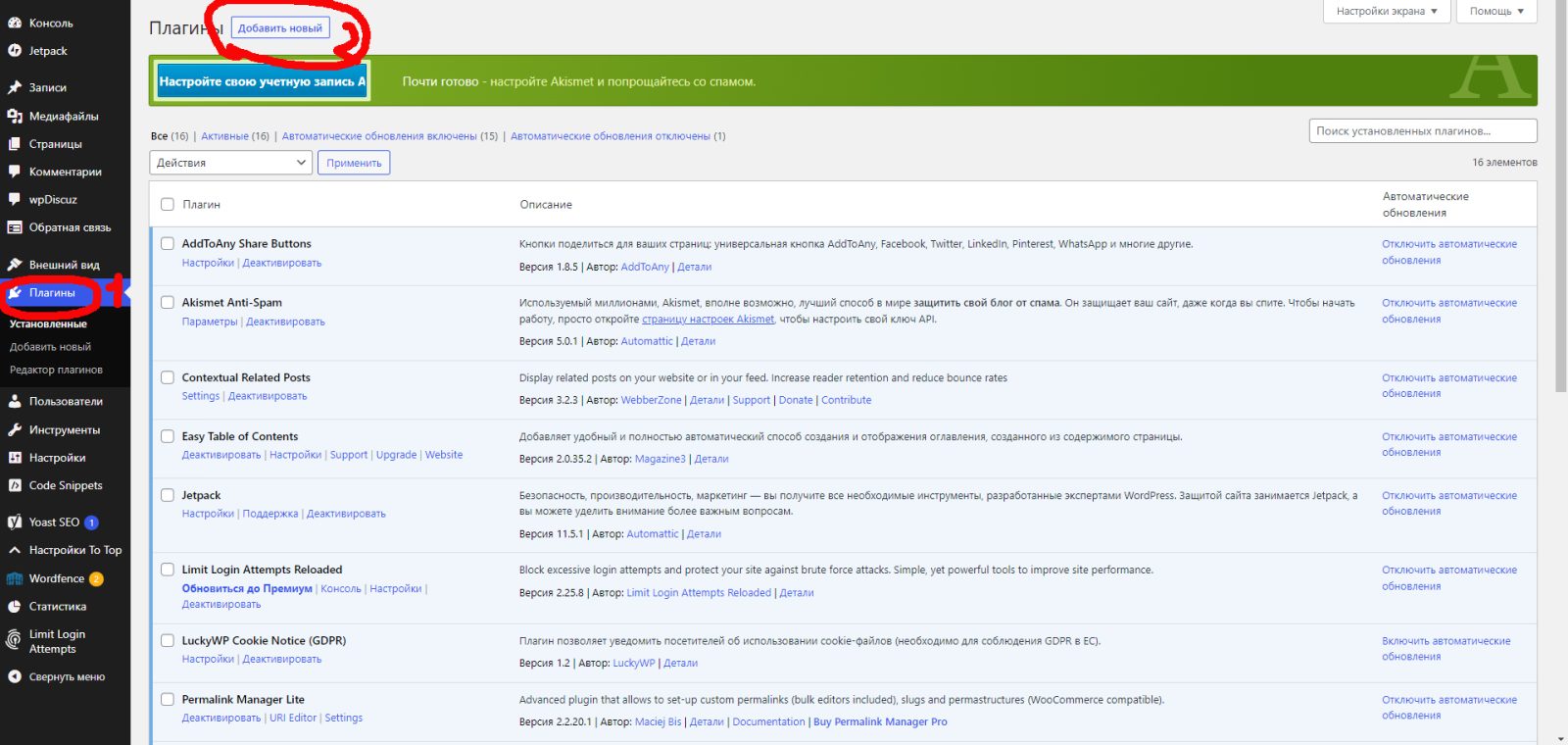Open the Консоль dashboard icon
Viewport: 1568px width, 745px height.
click(x=15, y=23)
